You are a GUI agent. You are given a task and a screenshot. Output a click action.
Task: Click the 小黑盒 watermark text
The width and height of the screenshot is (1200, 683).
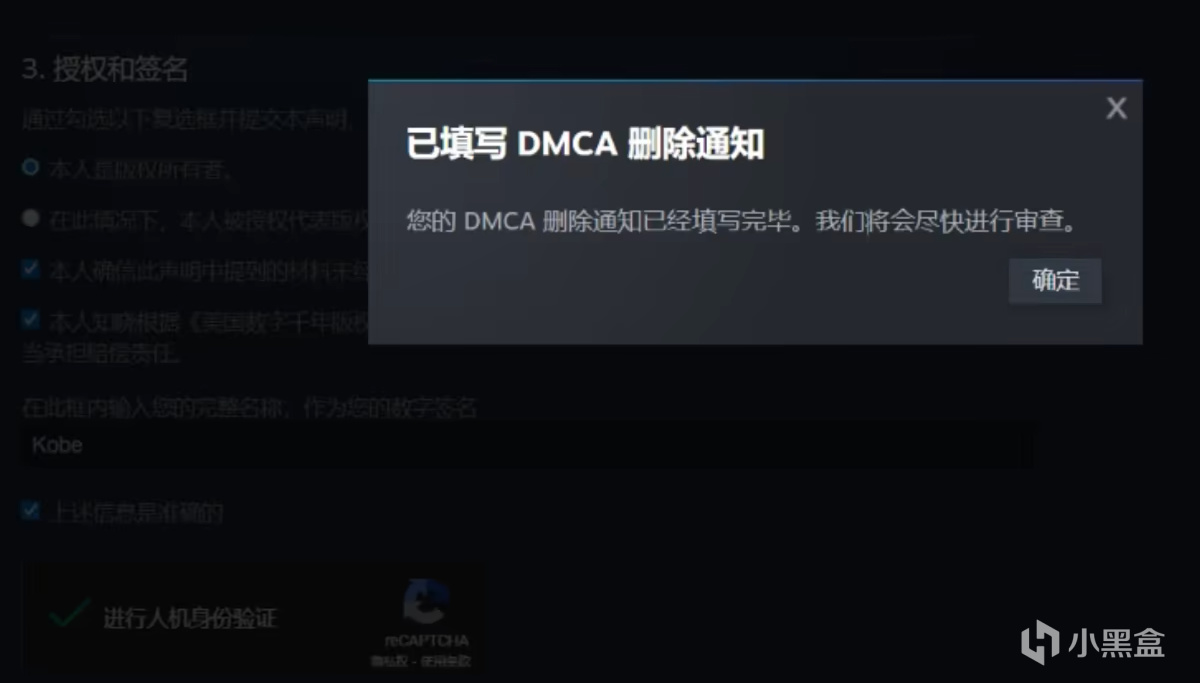tap(1119, 641)
